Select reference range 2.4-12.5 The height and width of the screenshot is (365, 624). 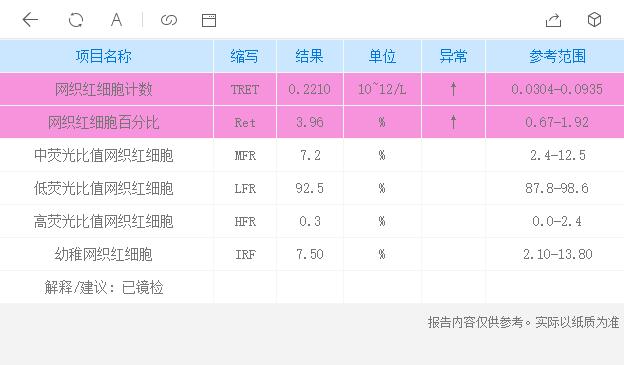pyautogui.click(x=558, y=155)
